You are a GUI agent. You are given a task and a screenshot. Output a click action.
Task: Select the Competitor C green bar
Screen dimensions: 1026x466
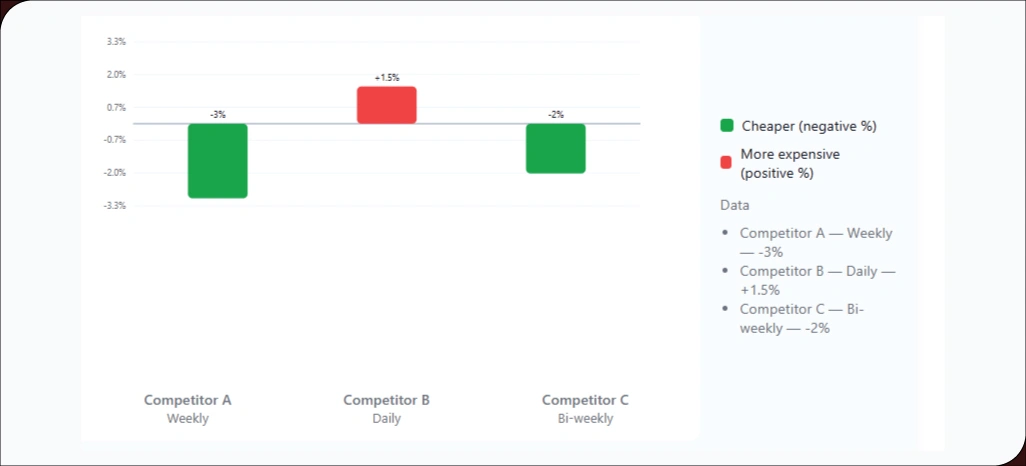pyautogui.click(x=556, y=148)
